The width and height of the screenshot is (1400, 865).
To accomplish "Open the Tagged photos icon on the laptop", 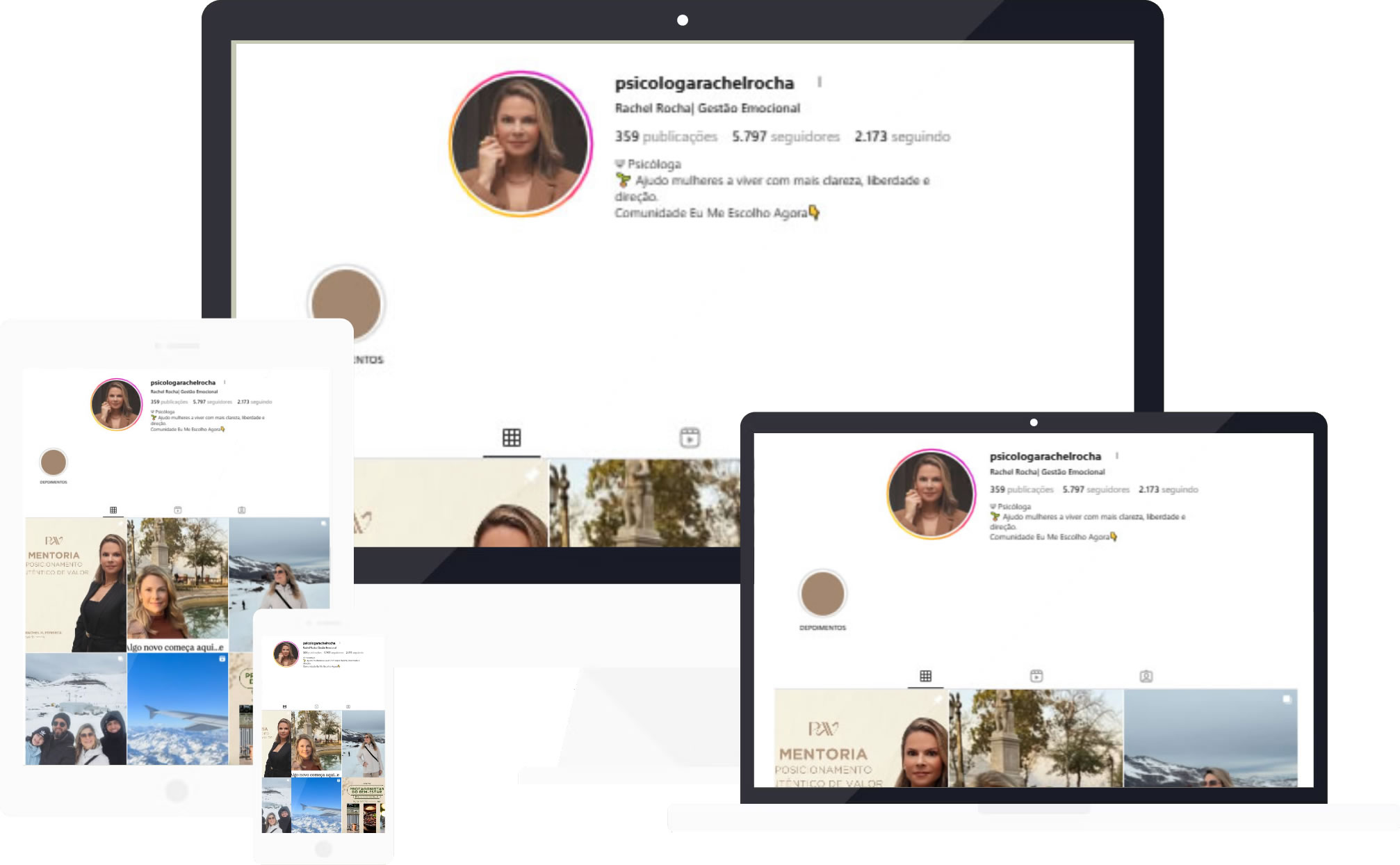I will click(x=1146, y=676).
